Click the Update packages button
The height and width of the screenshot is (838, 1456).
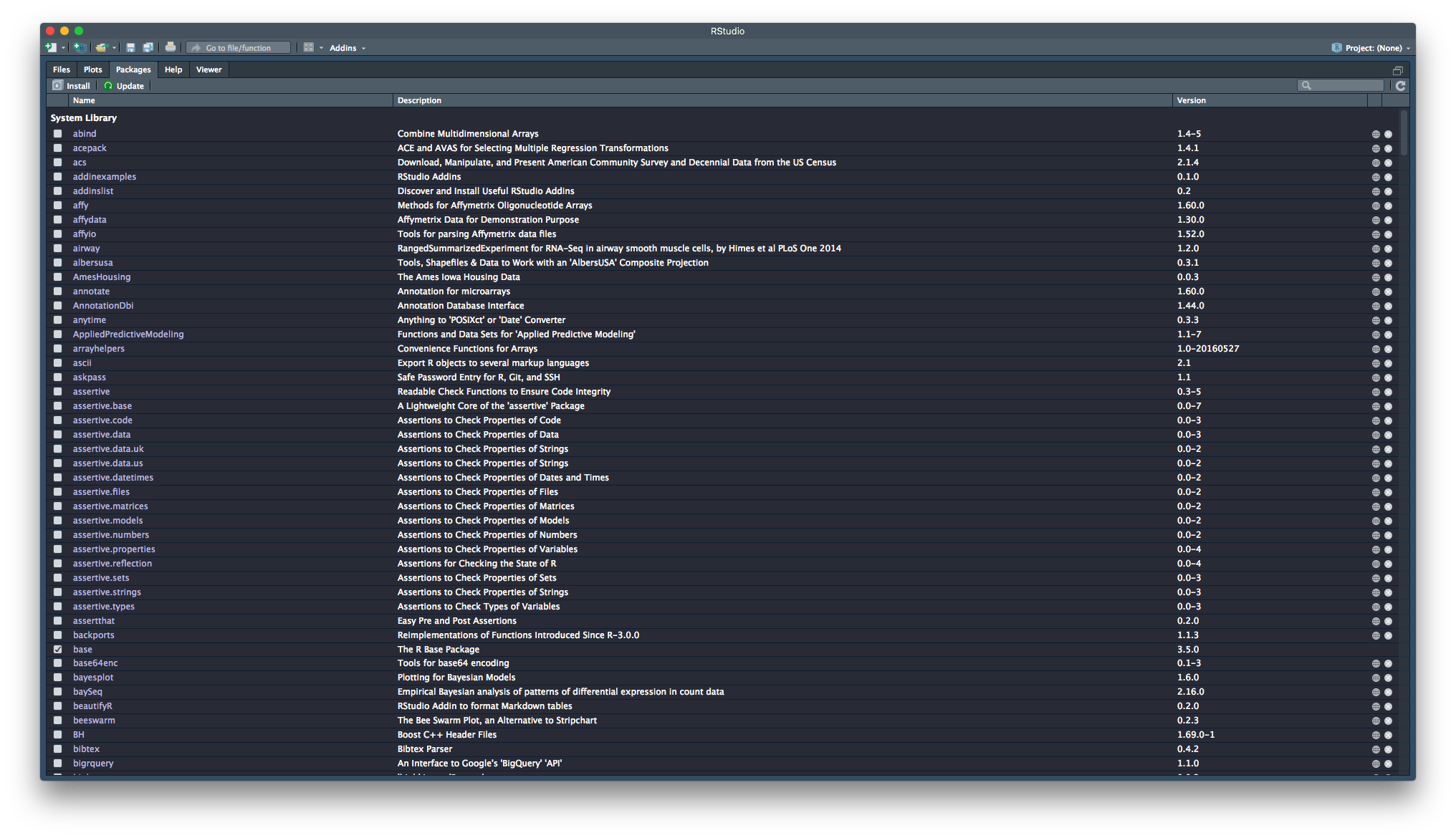coord(124,86)
